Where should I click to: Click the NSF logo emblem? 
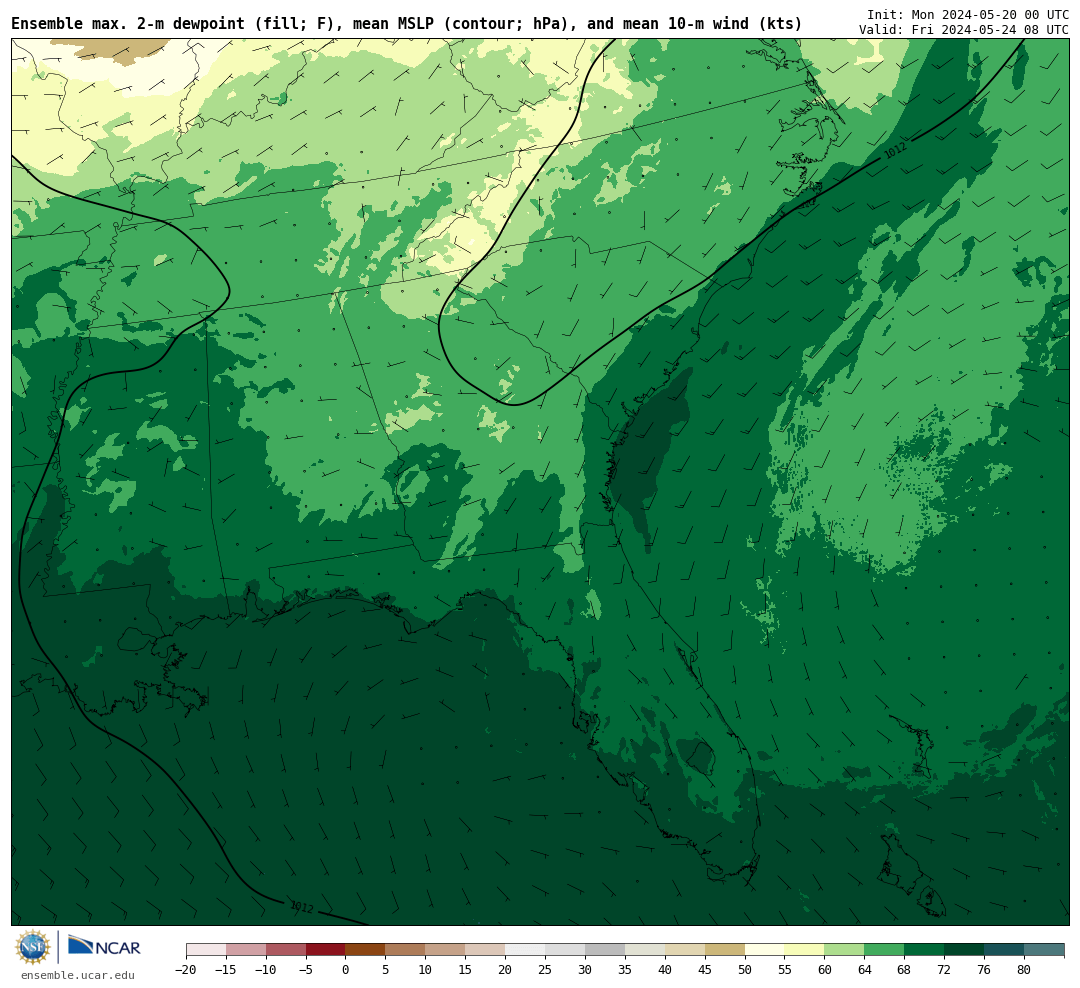33,947
